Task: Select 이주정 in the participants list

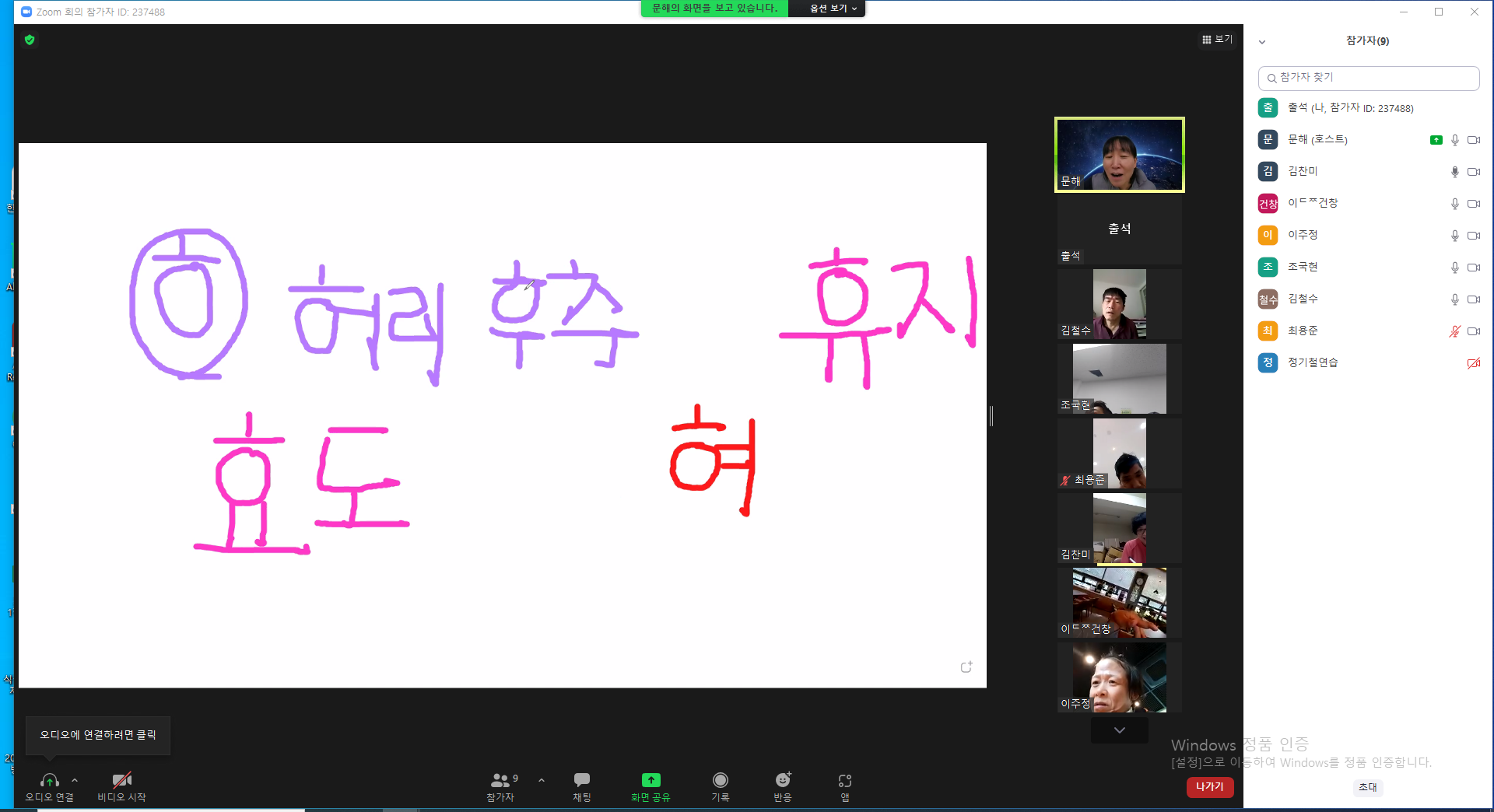Action: tap(1369, 235)
